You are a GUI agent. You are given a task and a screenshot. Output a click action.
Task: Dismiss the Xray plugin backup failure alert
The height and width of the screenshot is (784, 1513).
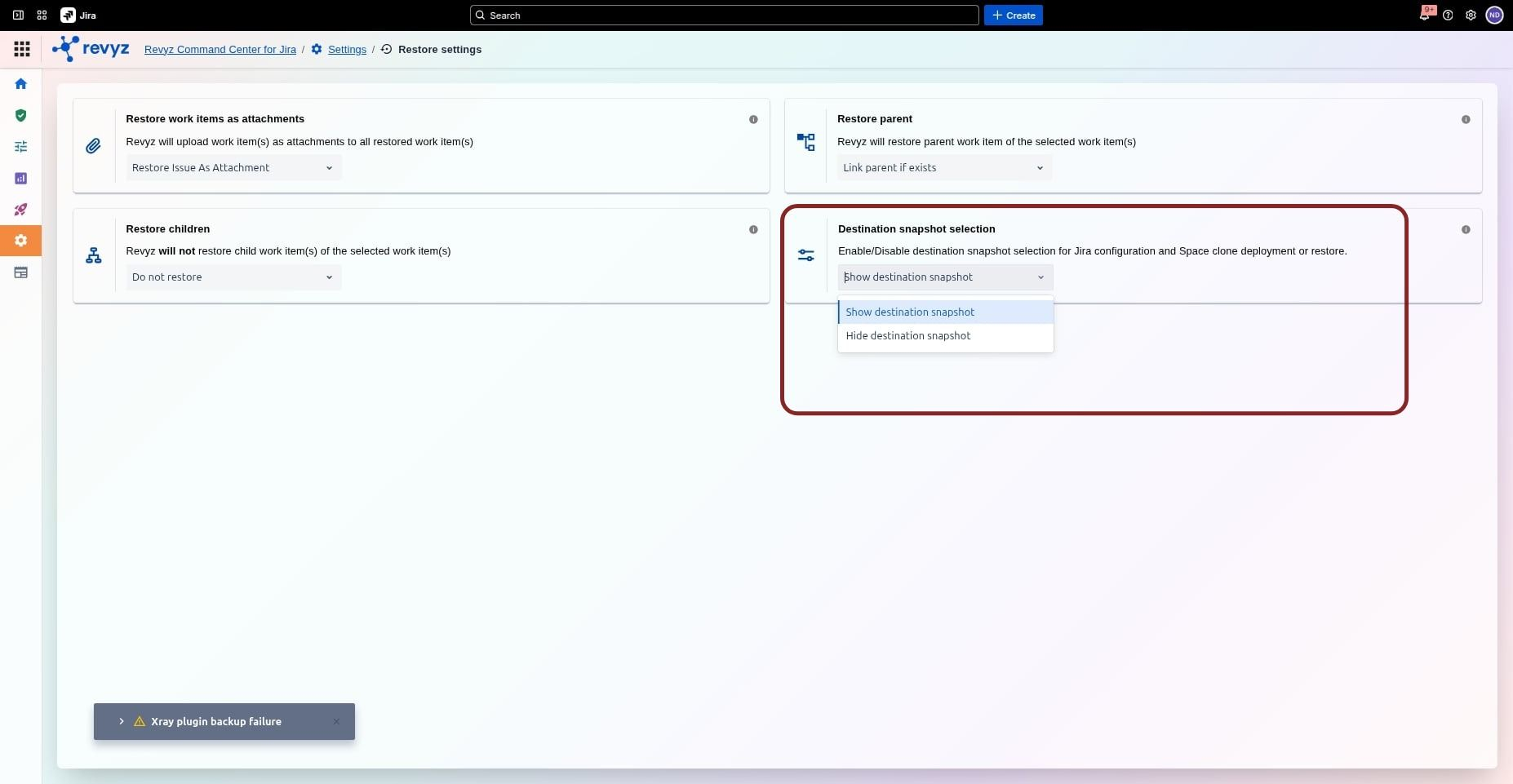[336, 722]
